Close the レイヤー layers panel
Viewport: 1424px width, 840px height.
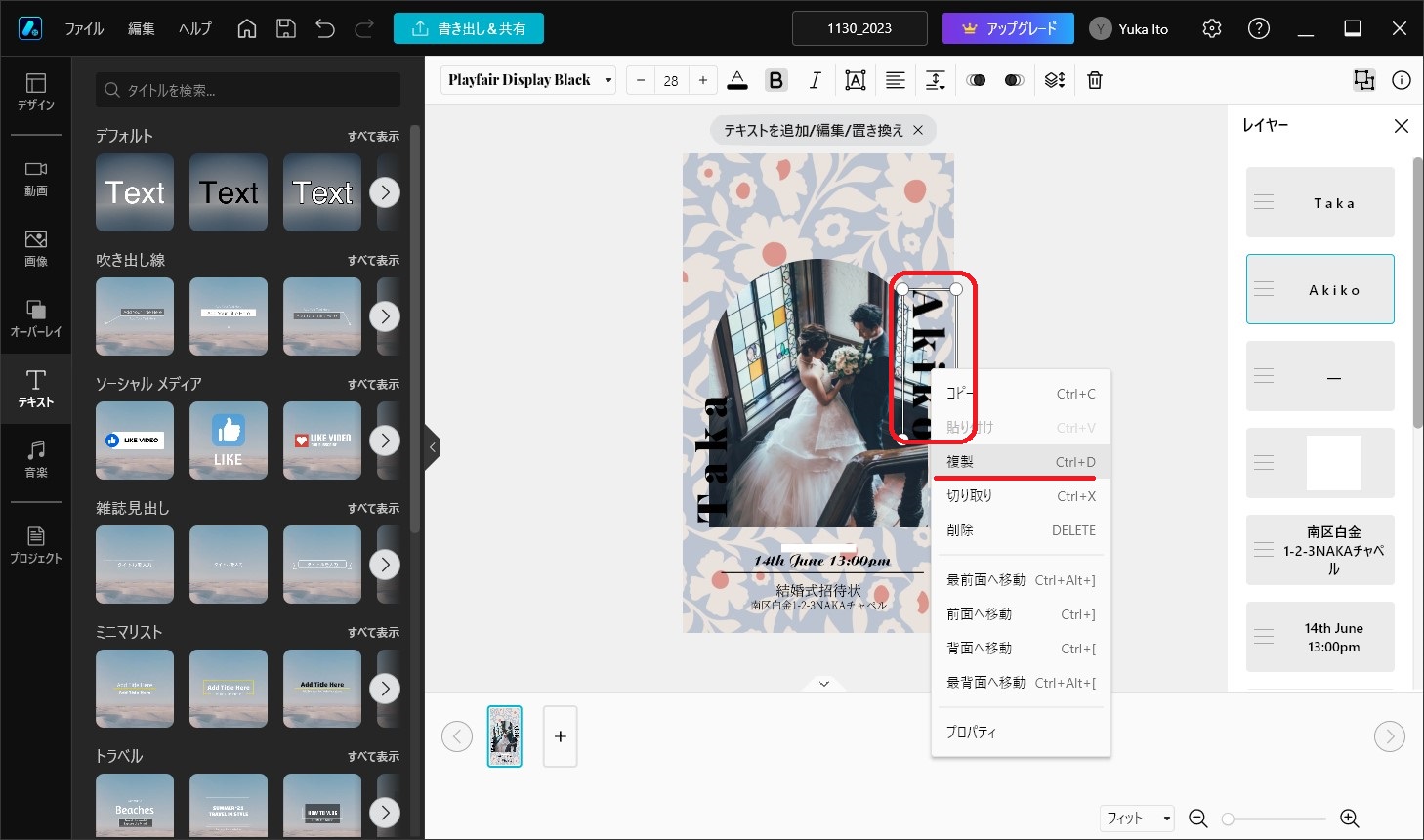pyautogui.click(x=1402, y=125)
